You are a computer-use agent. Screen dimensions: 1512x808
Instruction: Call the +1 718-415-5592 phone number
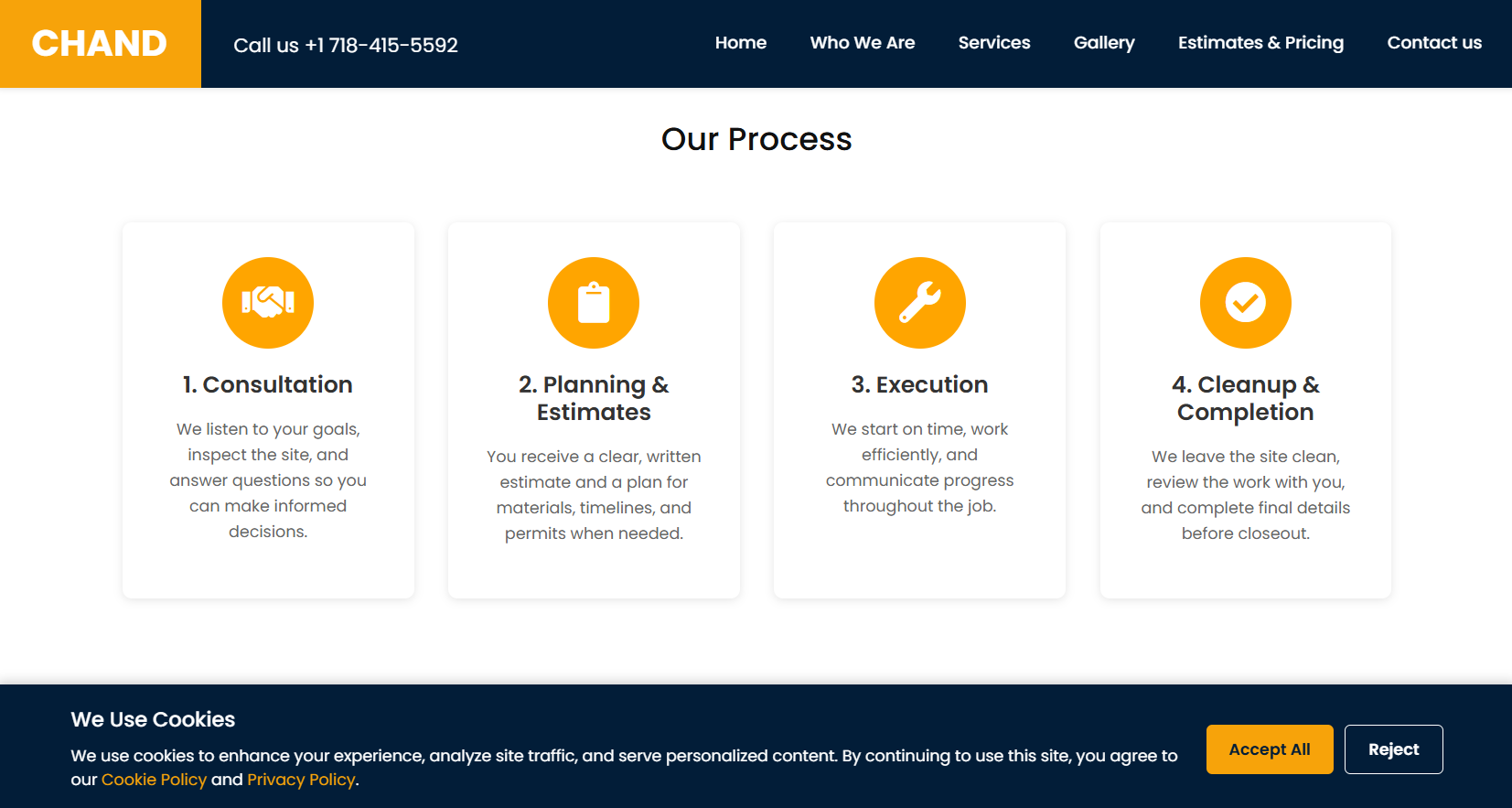pos(346,45)
